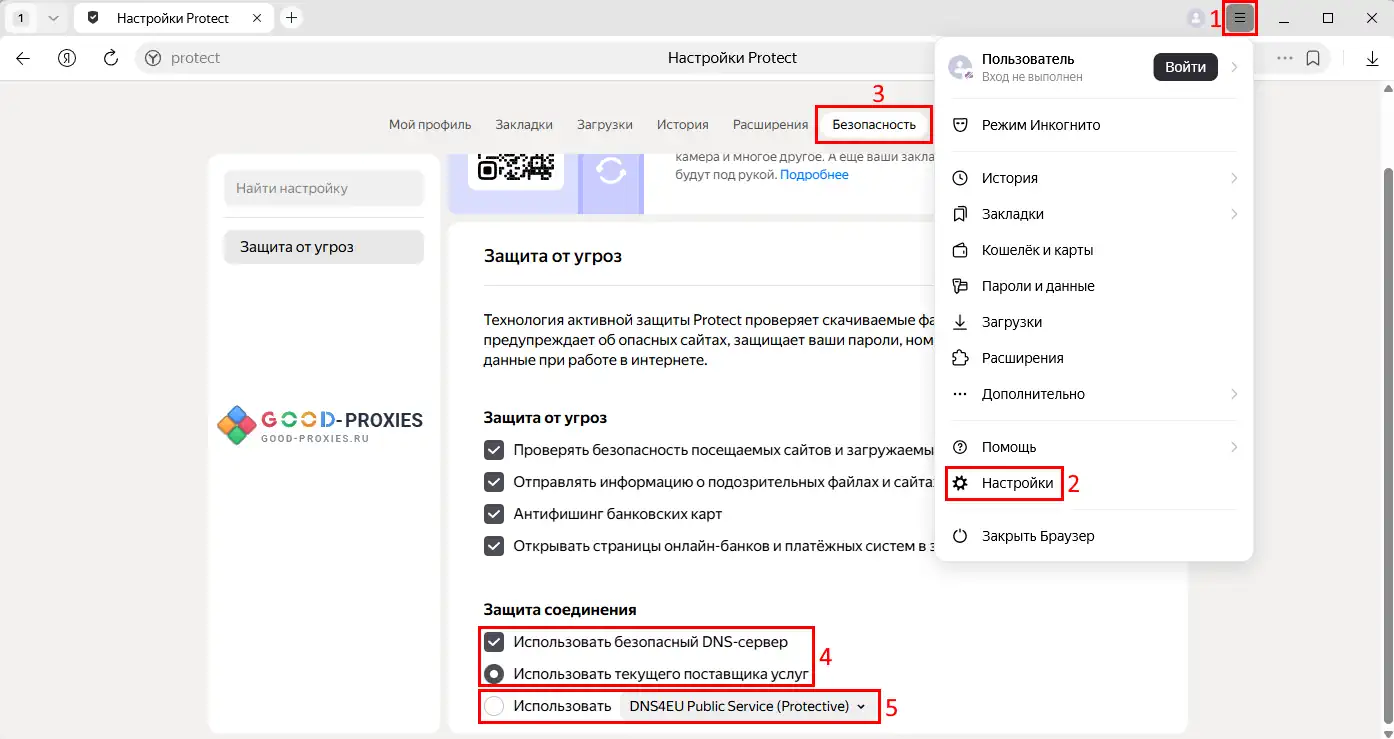Click the question mark icon beside Помощь
The height and width of the screenshot is (739, 1394).
point(960,447)
